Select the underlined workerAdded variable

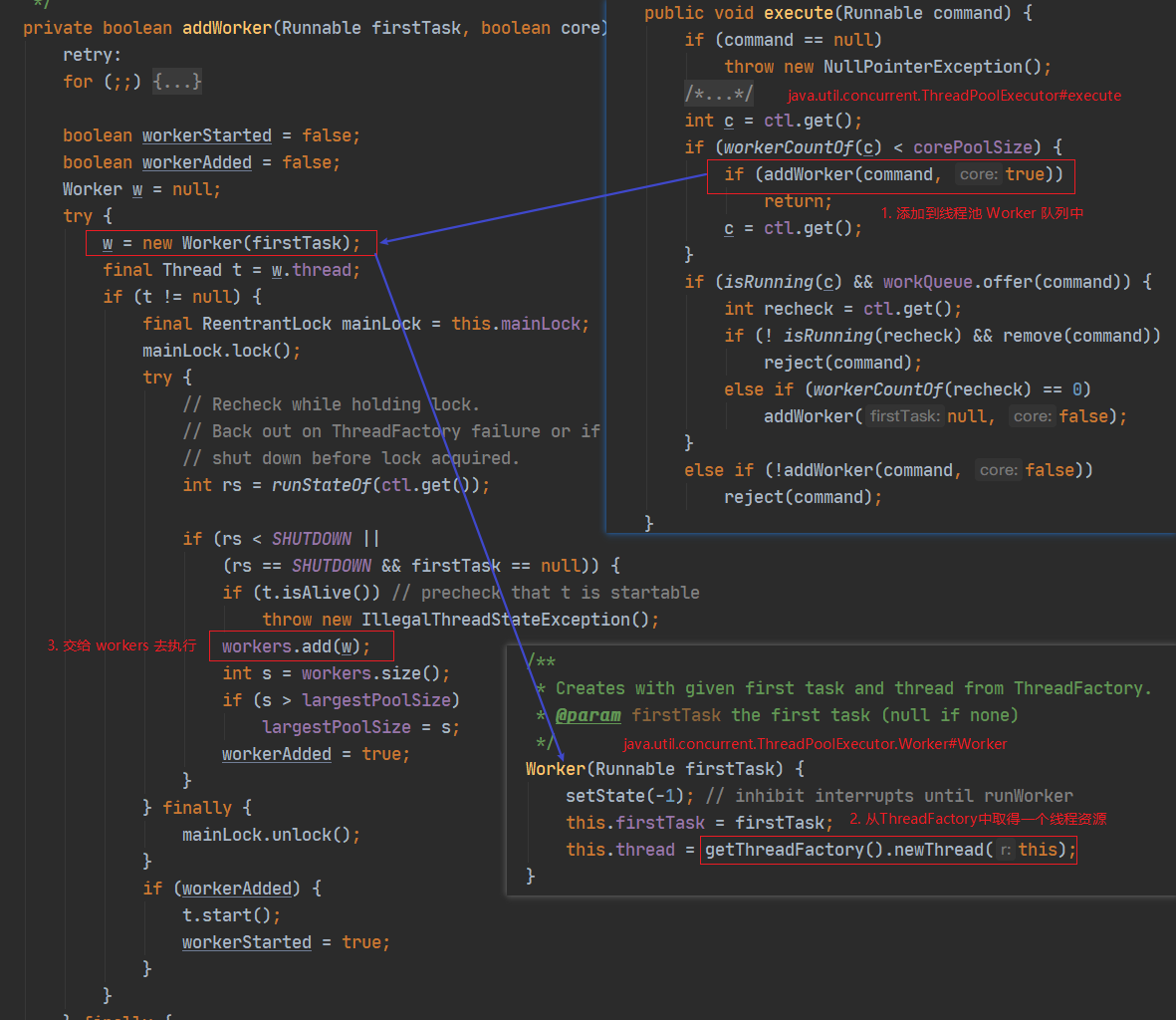pyautogui.click(x=196, y=161)
